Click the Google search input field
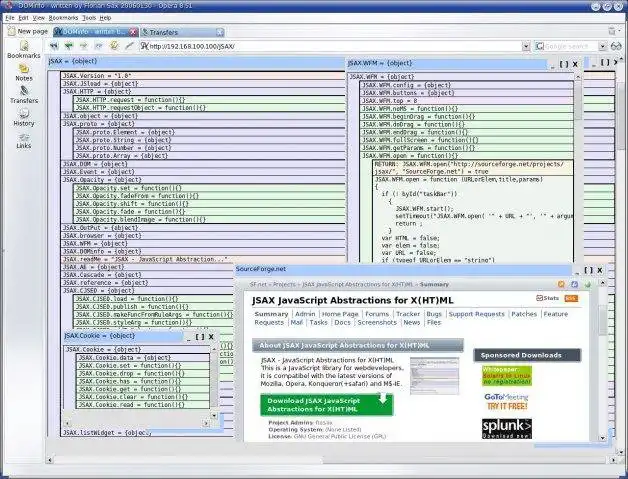 [x=567, y=46]
